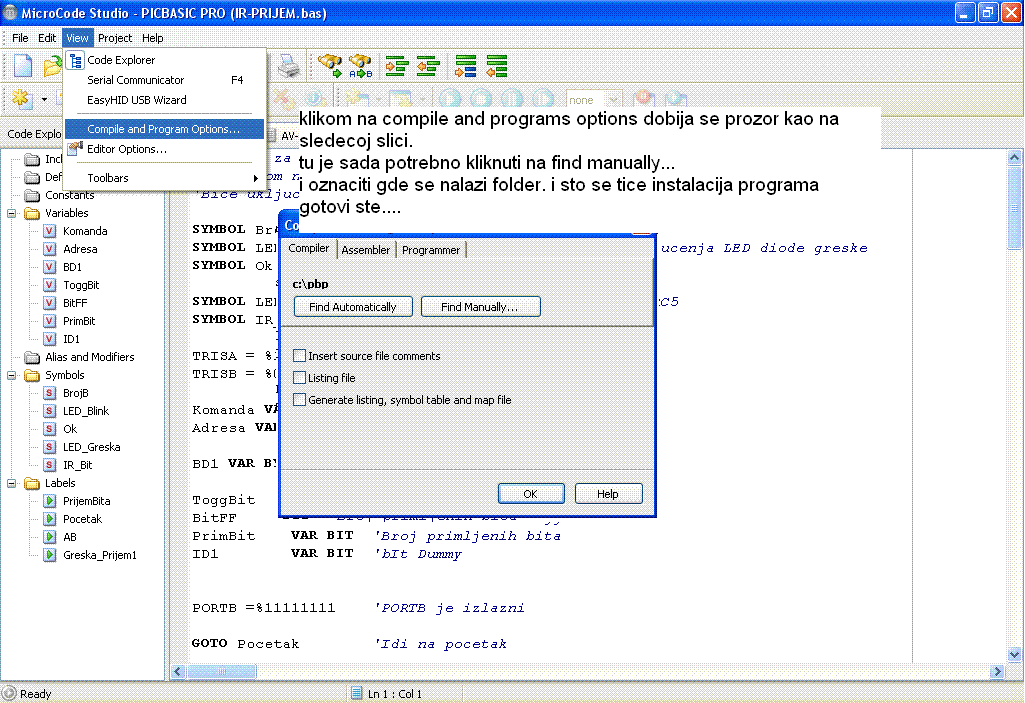Image resolution: width=1025 pixels, height=703 pixels.
Task: Click the Ready status bar icon
Action: 9,693
